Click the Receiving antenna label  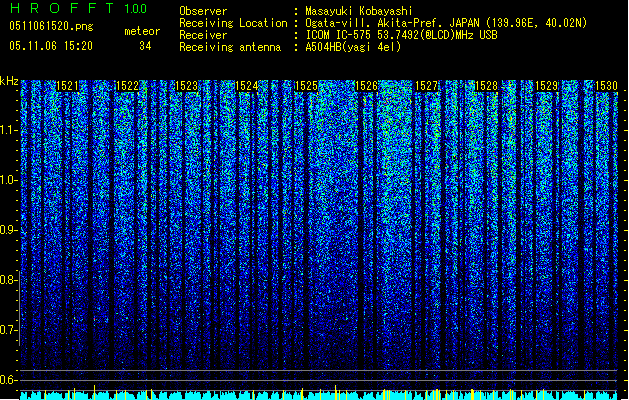pyautogui.click(x=230, y=47)
